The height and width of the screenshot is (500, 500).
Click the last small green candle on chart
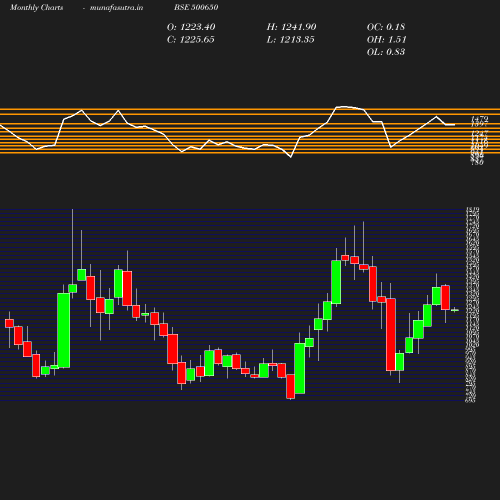pyautogui.click(x=455, y=310)
